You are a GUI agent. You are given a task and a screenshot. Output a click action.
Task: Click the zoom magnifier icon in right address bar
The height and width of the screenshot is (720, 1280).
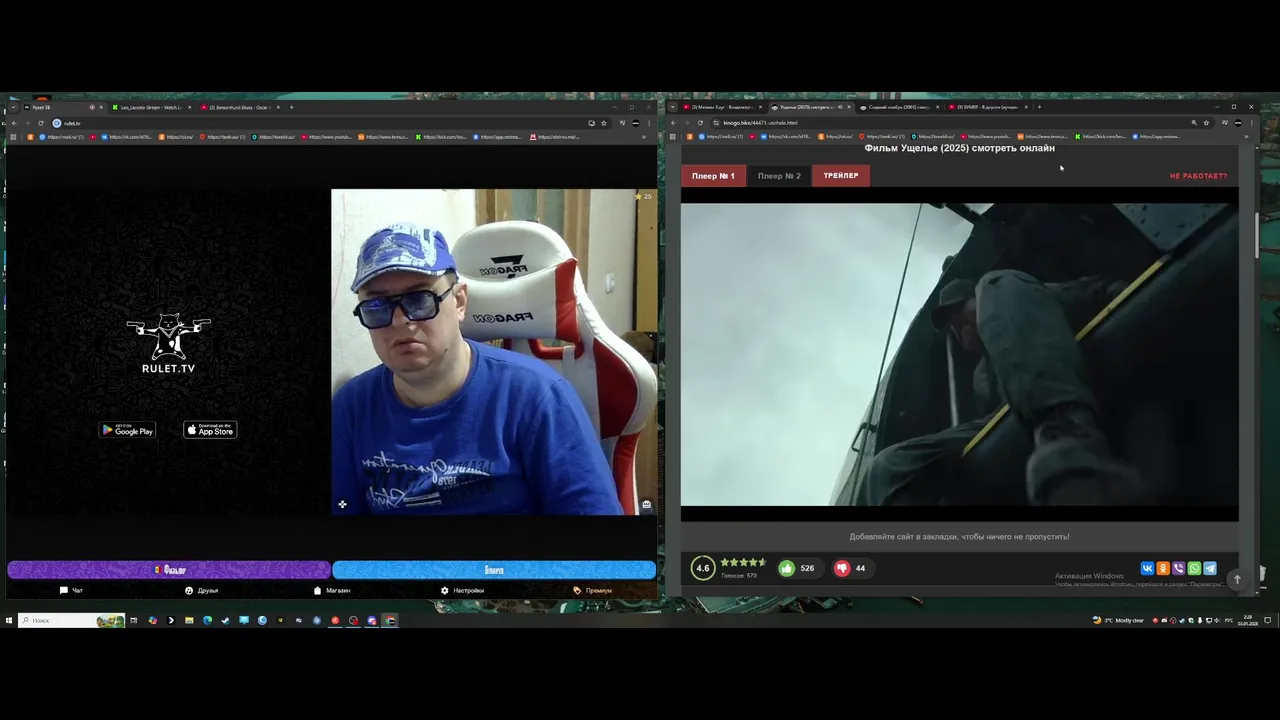[1194, 123]
